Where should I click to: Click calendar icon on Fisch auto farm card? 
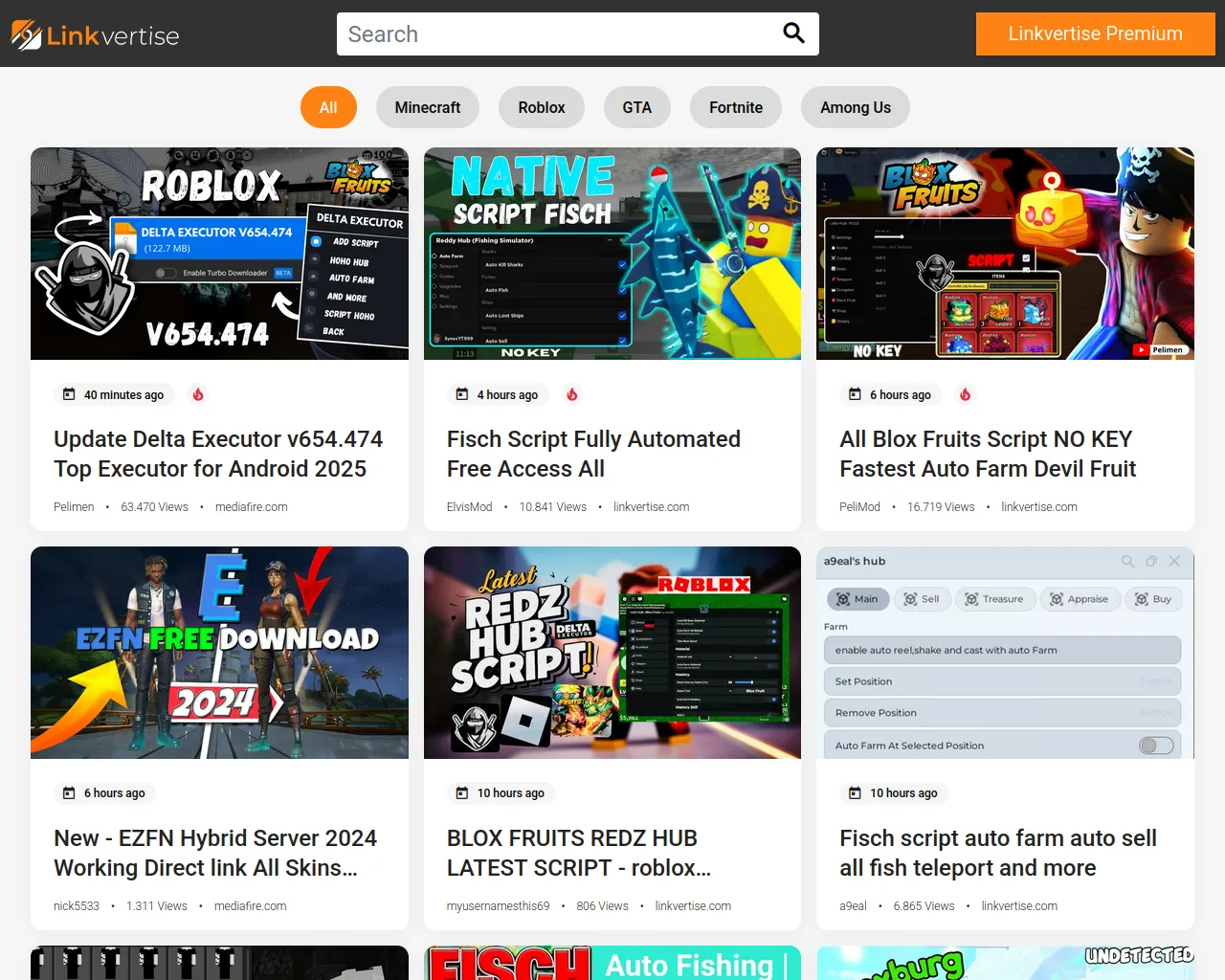click(x=855, y=792)
